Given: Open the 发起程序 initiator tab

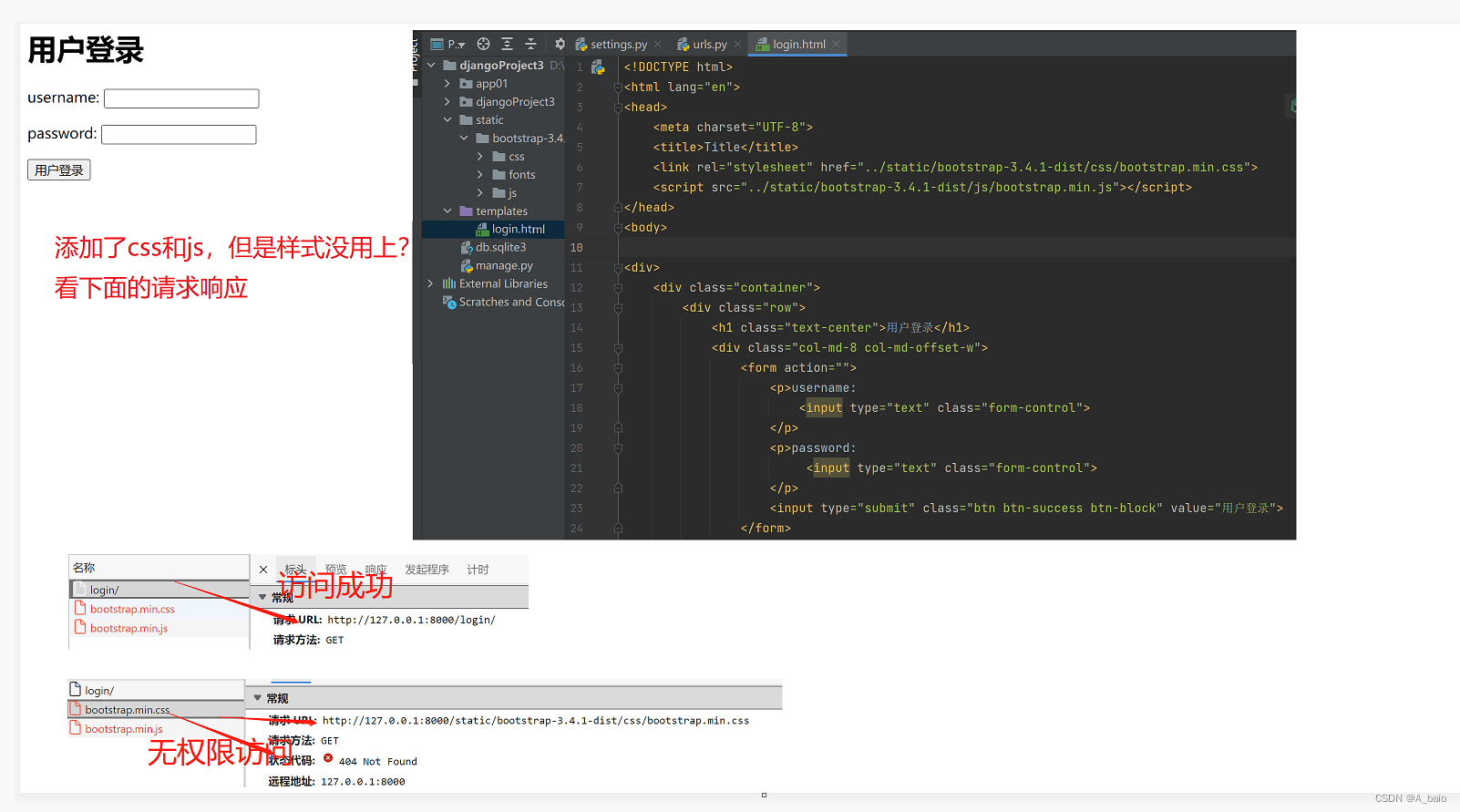Looking at the screenshot, I should [x=427, y=570].
